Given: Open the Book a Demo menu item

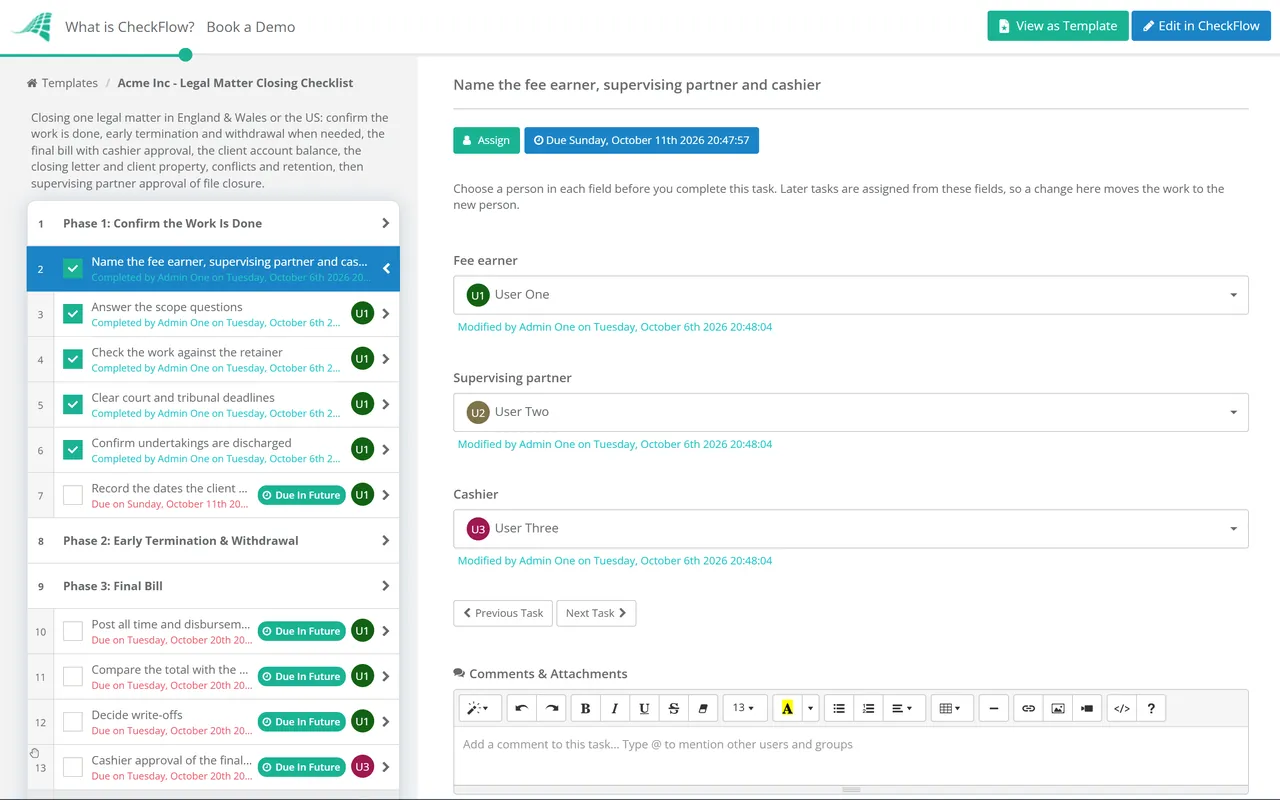Looking at the screenshot, I should pos(251,27).
